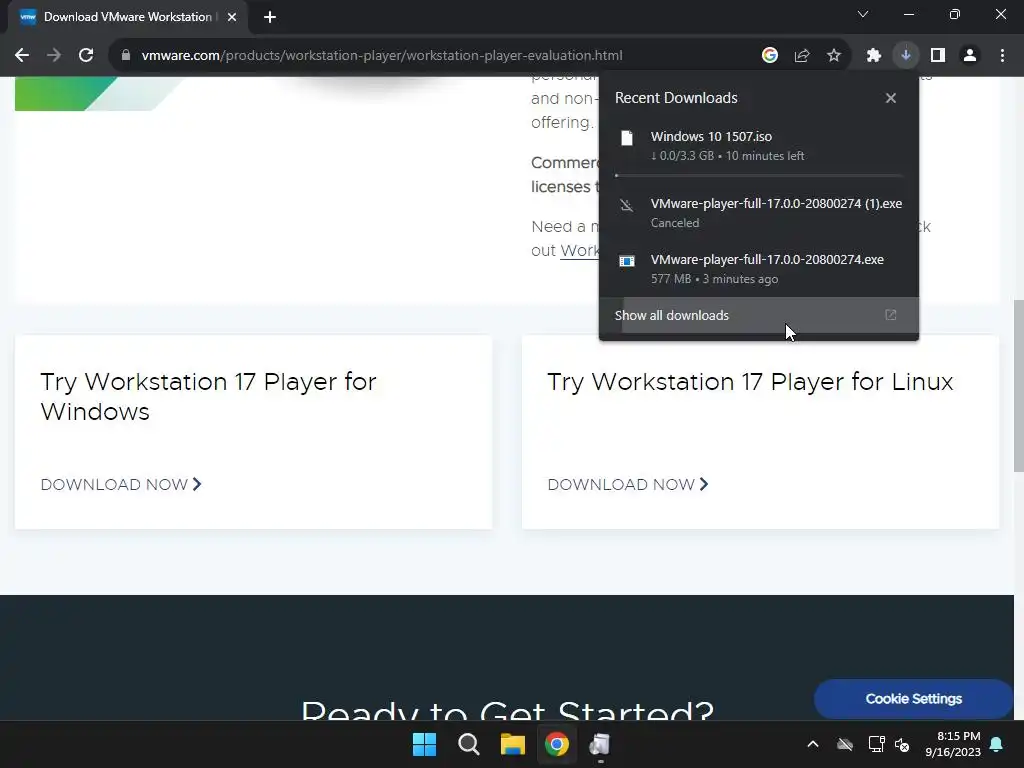View site security lock icon

126,56
